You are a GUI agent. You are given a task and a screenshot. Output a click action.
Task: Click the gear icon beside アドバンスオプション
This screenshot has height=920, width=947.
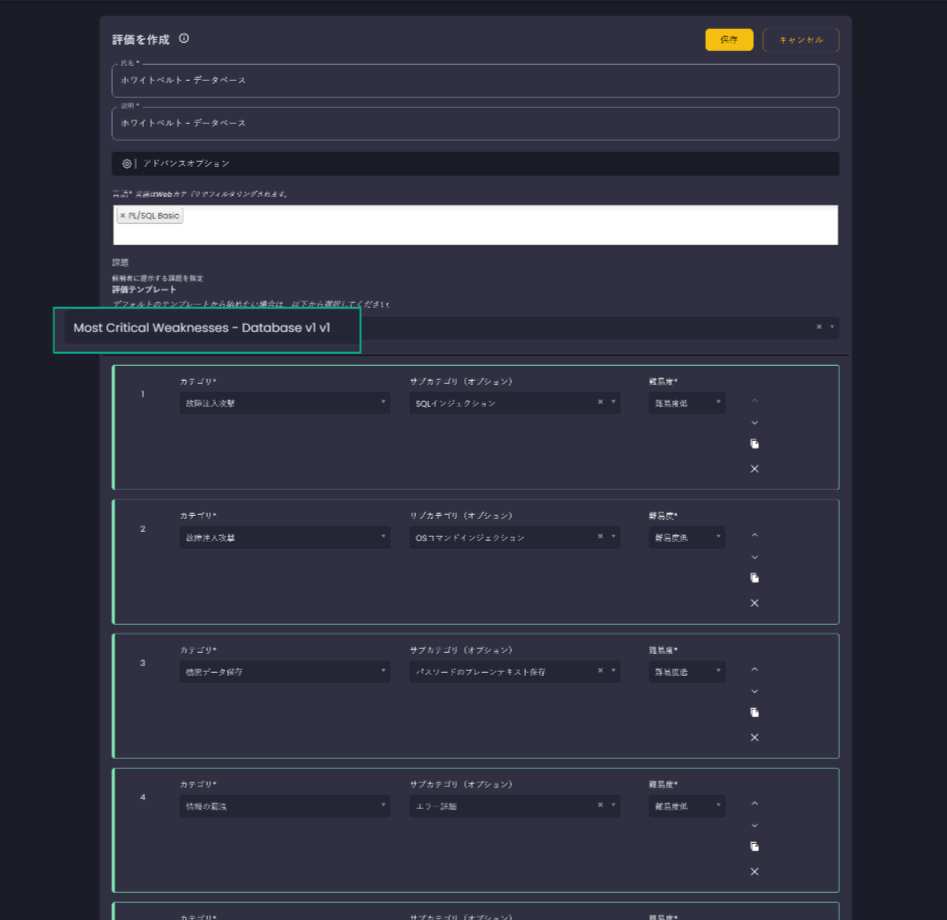[x=127, y=164]
